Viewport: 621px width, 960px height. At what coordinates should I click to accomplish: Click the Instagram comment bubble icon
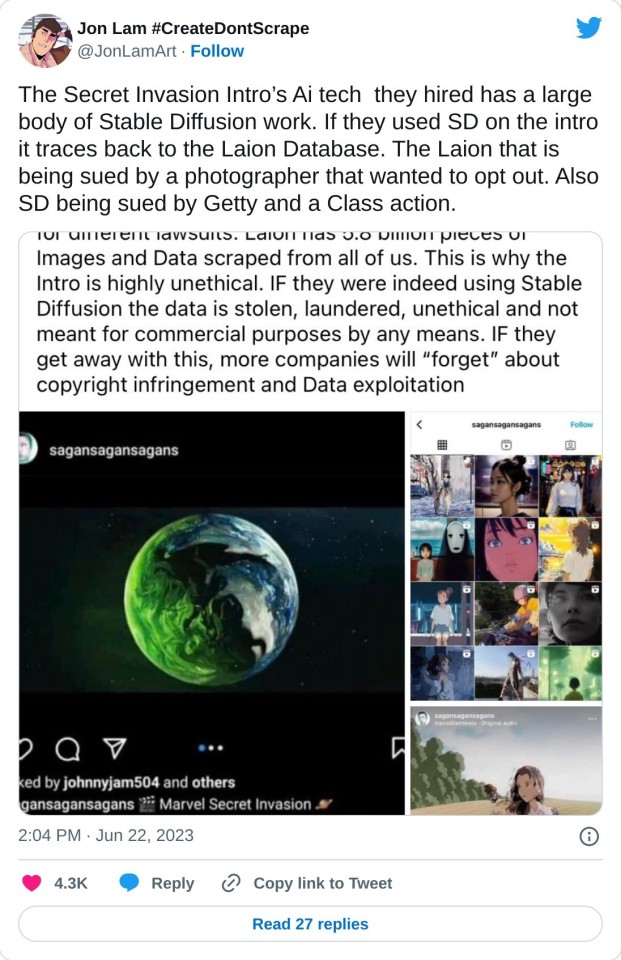click(x=67, y=748)
